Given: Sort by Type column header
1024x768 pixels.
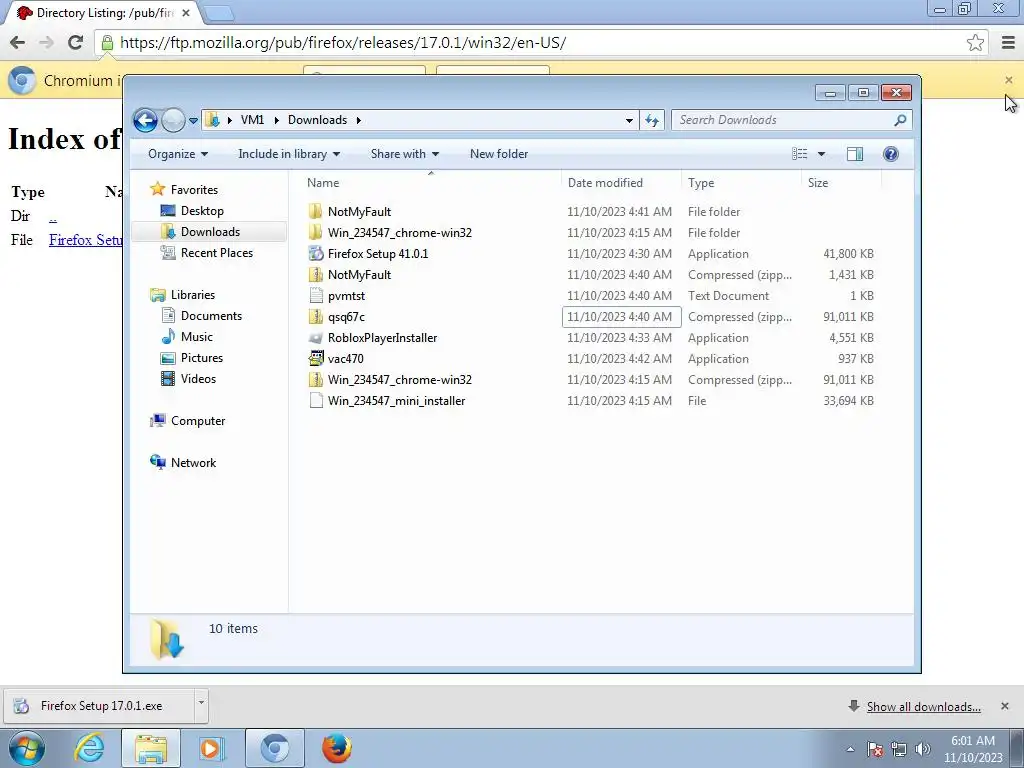Looking at the screenshot, I should pyautogui.click(x=741, y=183).
